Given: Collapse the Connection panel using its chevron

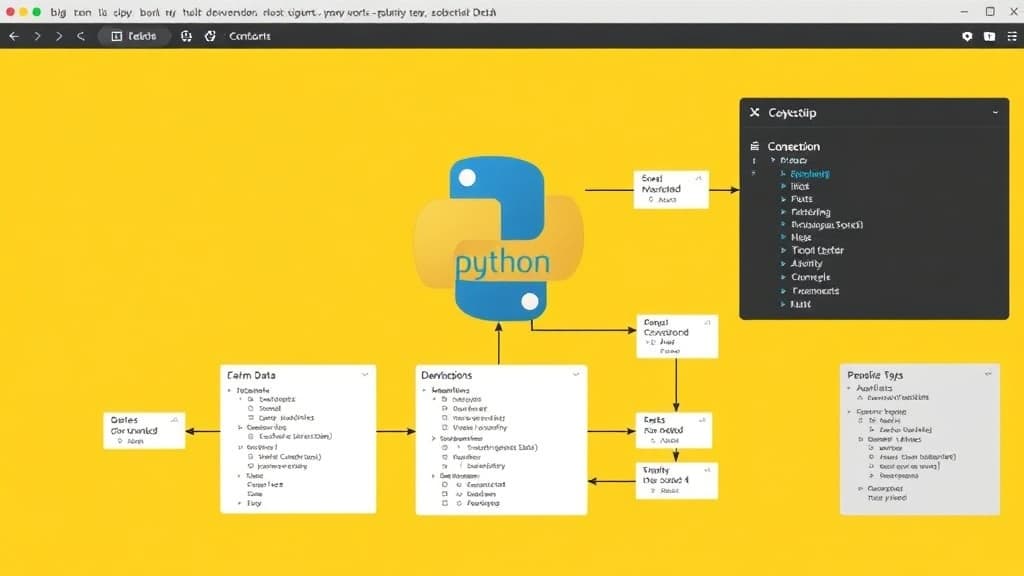Looking at the screenshot, I should coord(995,111).
